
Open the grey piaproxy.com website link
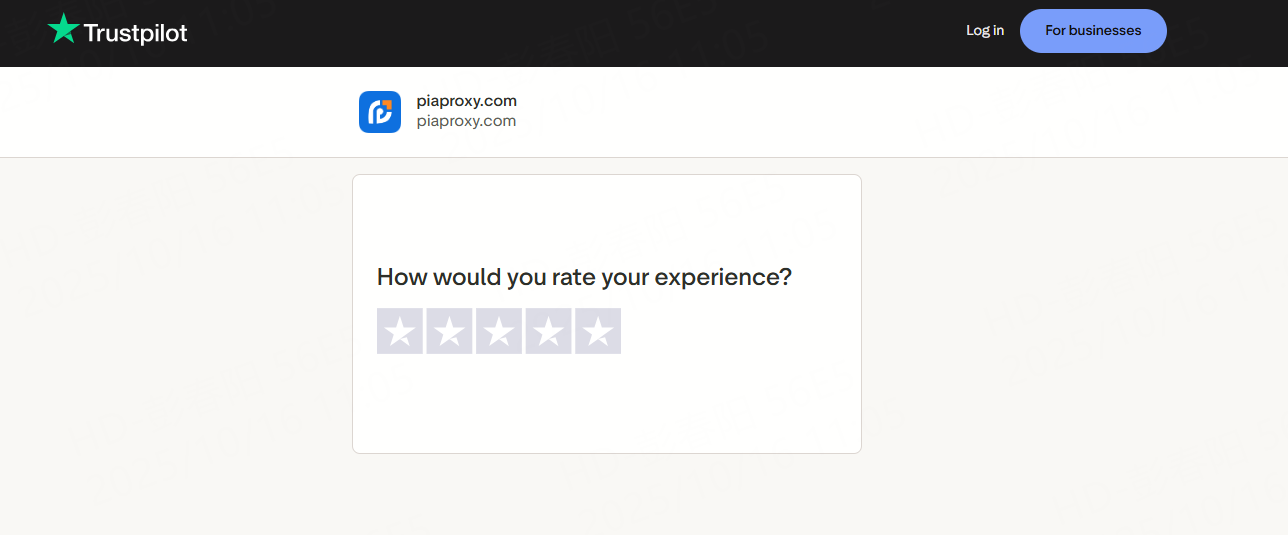coord(466,122)
